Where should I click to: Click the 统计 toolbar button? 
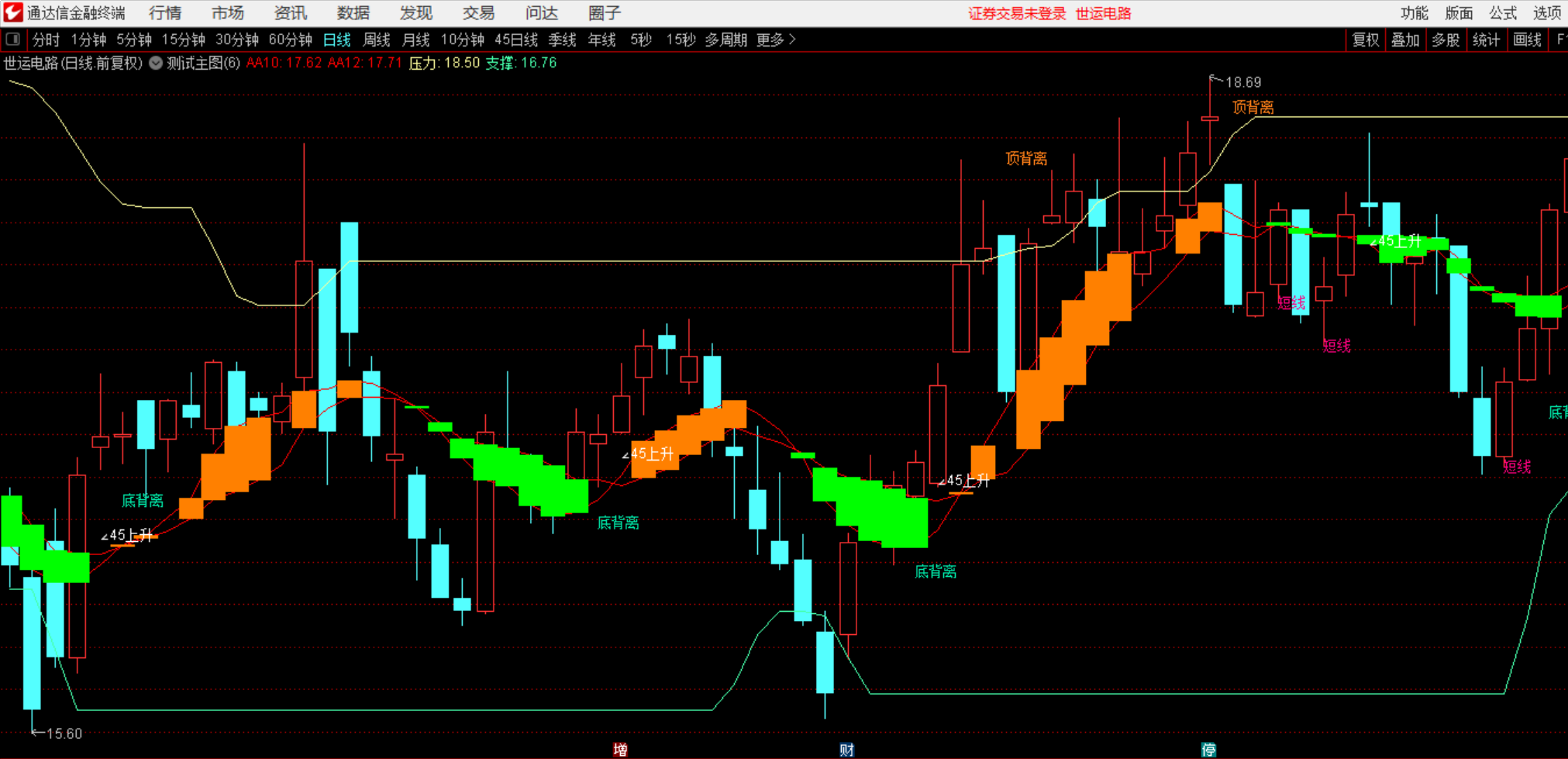point(1486,40)
